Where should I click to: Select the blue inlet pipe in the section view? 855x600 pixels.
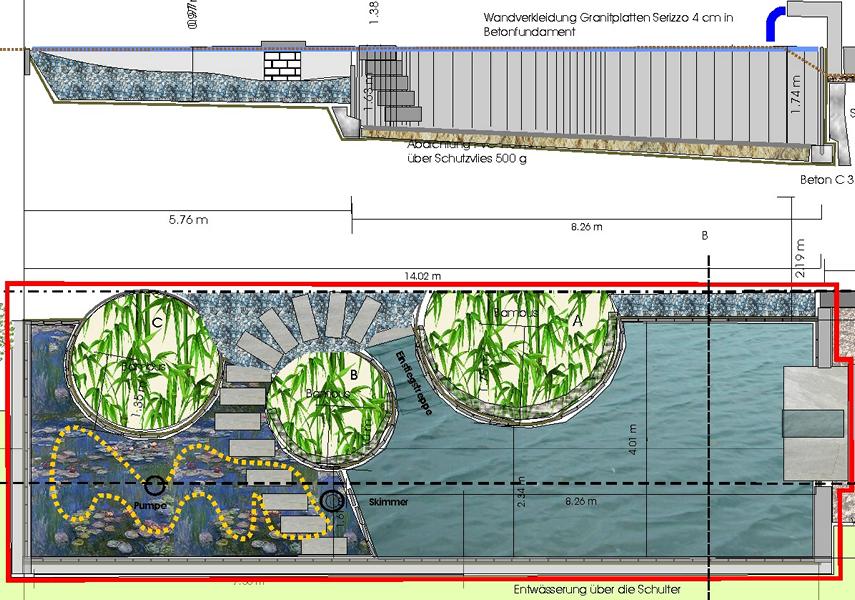coord(776,25)
